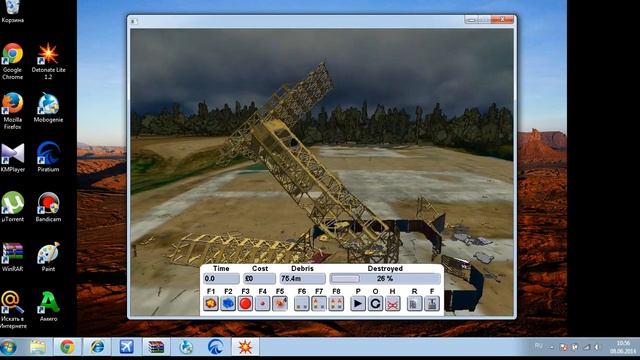Click the F detonator plunger button
The image size is (640, 360).
(432, 304)
